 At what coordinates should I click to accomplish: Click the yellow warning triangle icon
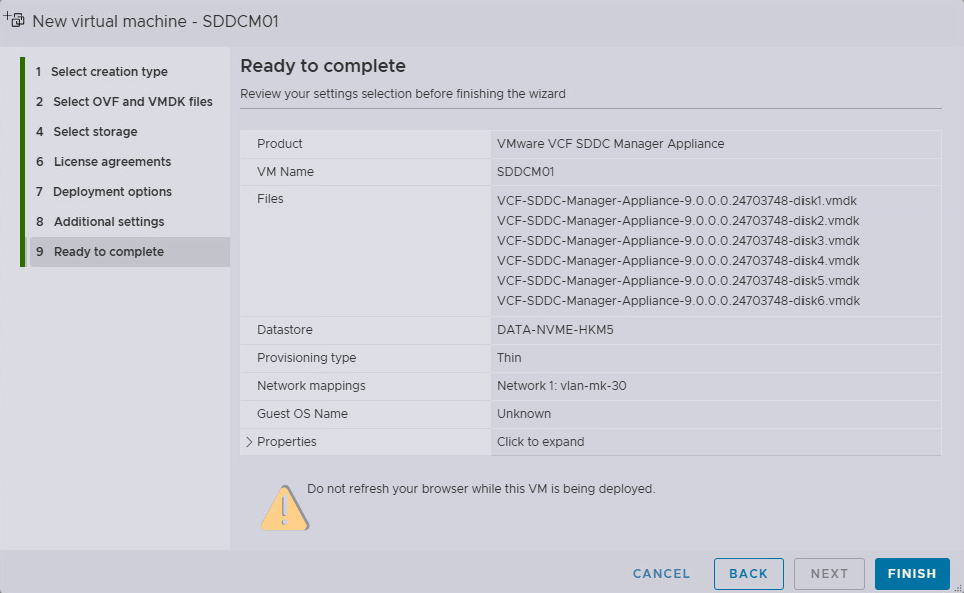(285, 507)
